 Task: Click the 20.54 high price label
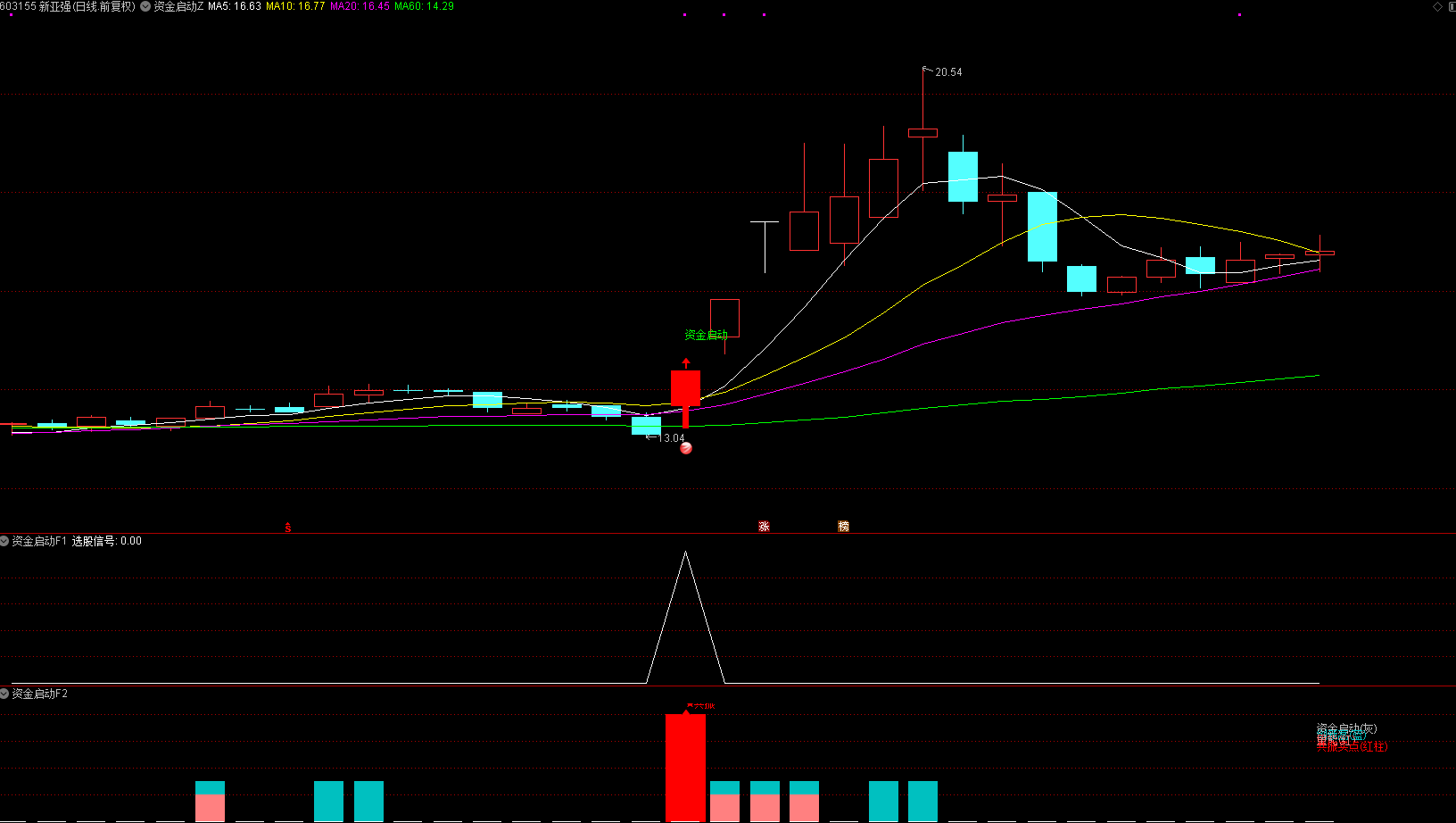pyautogui.click(x=948, y=72)
